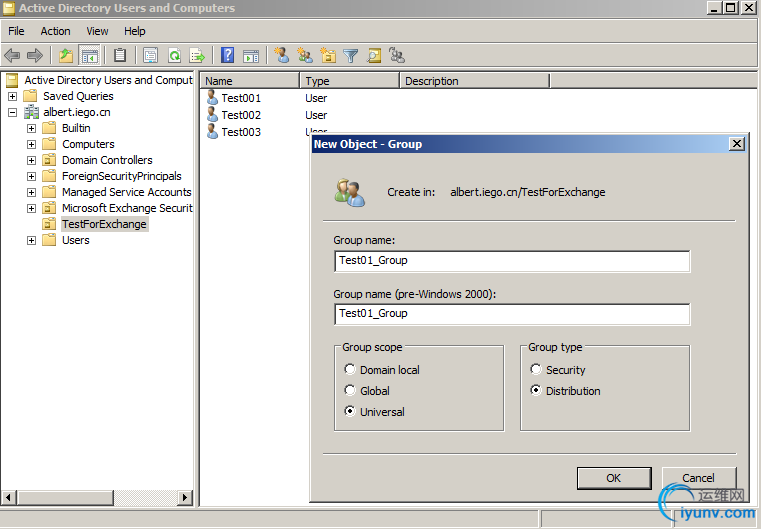The image size is (761, 529).
Task: Select Distribution group type
Action: [x=536, y=390]
